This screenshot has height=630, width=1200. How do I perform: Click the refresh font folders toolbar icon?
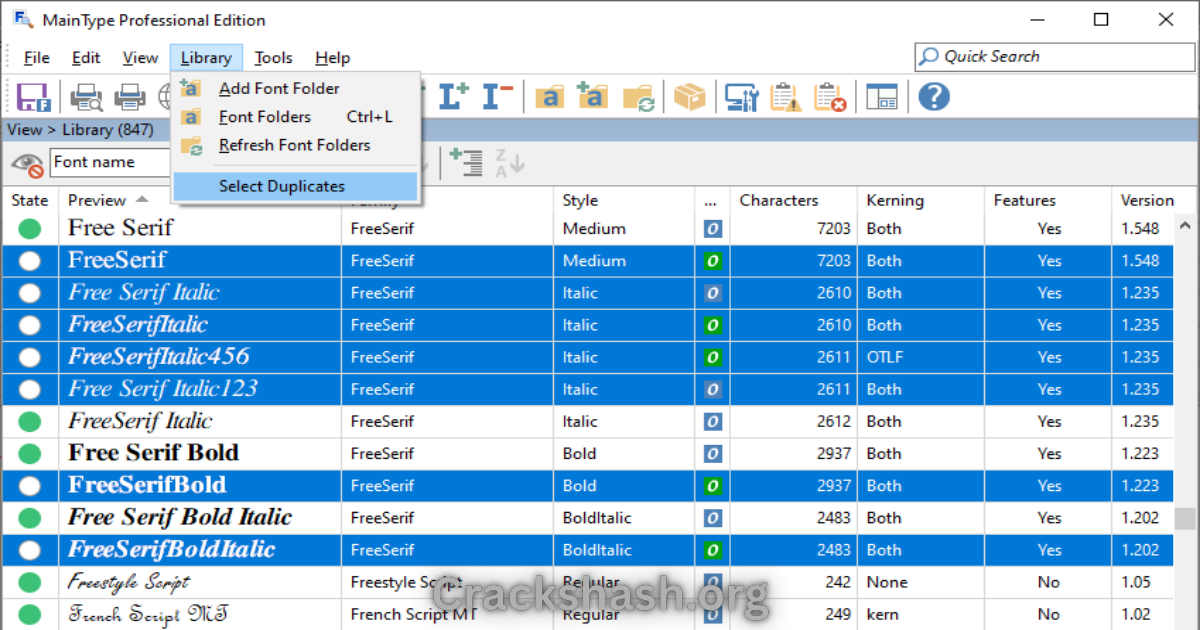[x=638, y=97]
